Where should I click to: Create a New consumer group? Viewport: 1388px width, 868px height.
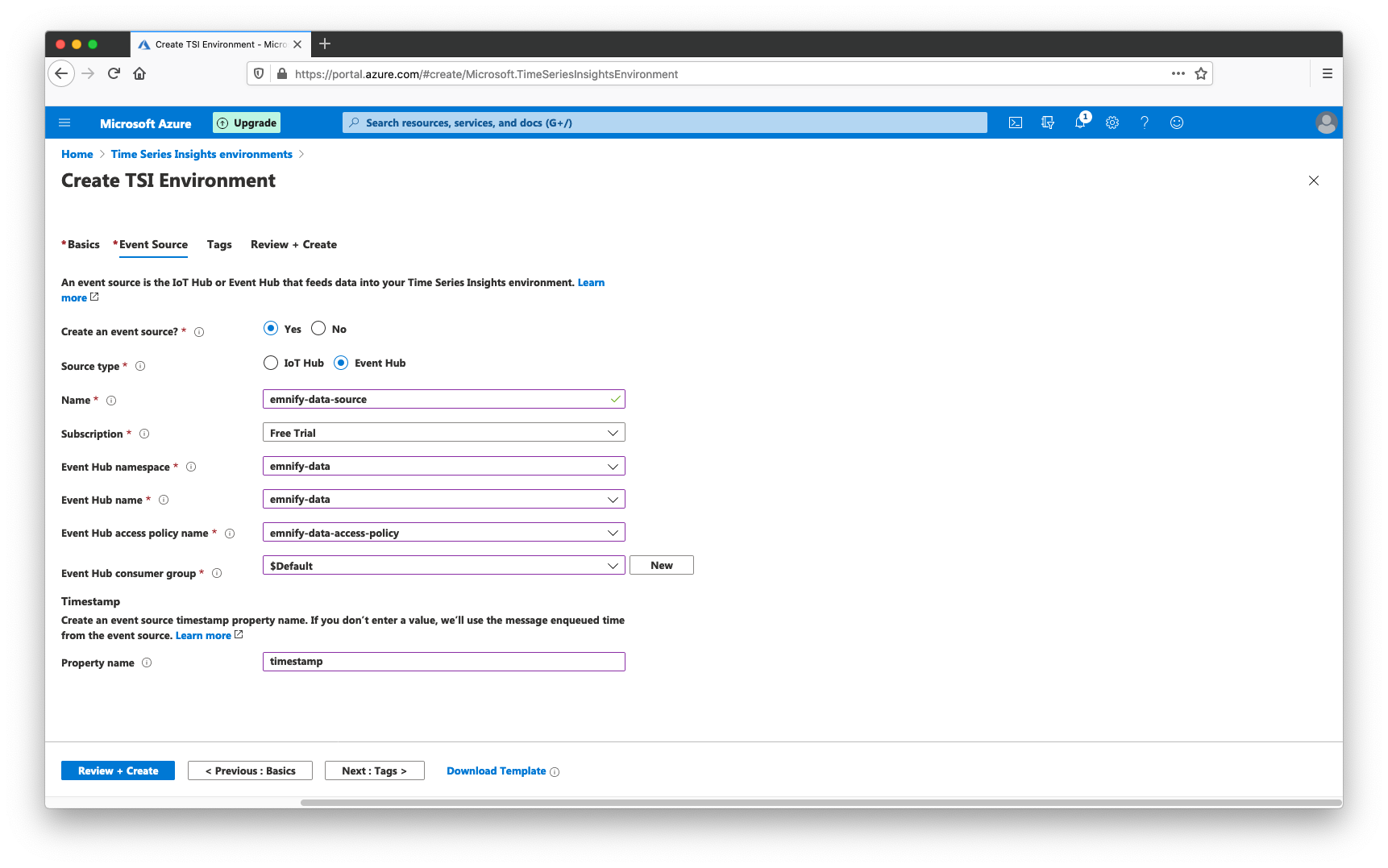tap(662, 565)
